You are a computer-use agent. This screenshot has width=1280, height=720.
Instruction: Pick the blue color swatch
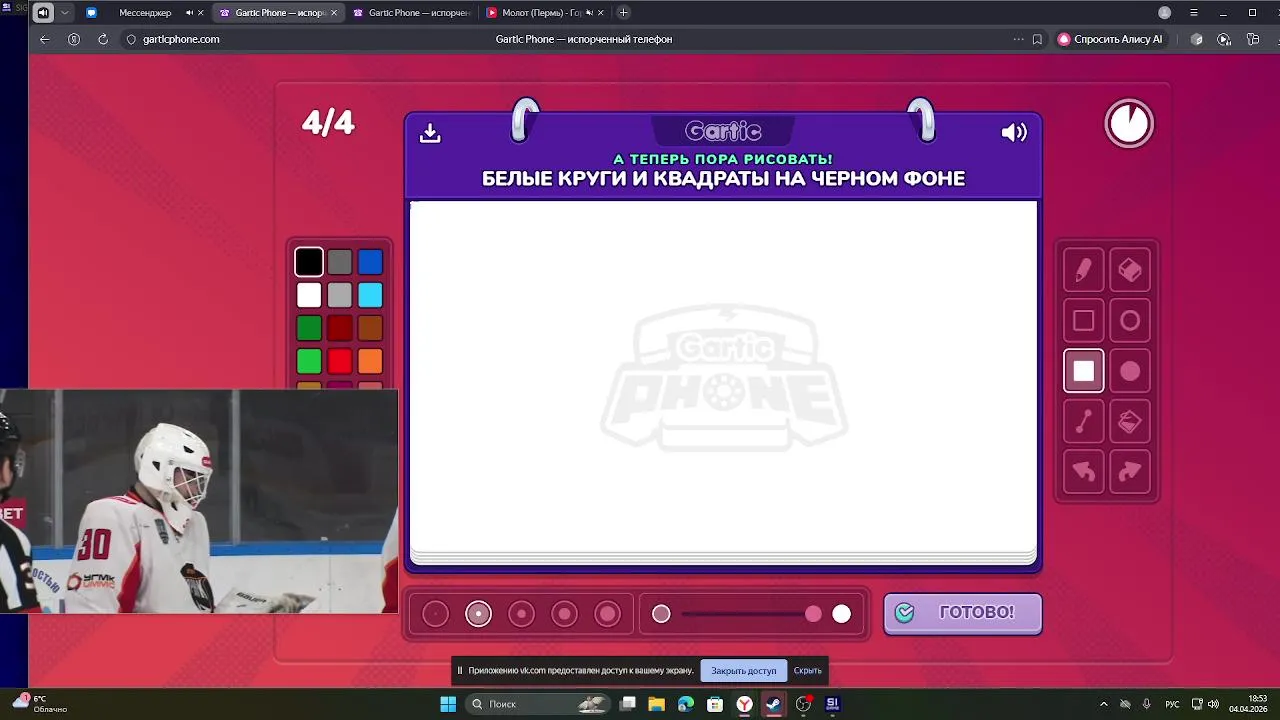coord(370,262)
